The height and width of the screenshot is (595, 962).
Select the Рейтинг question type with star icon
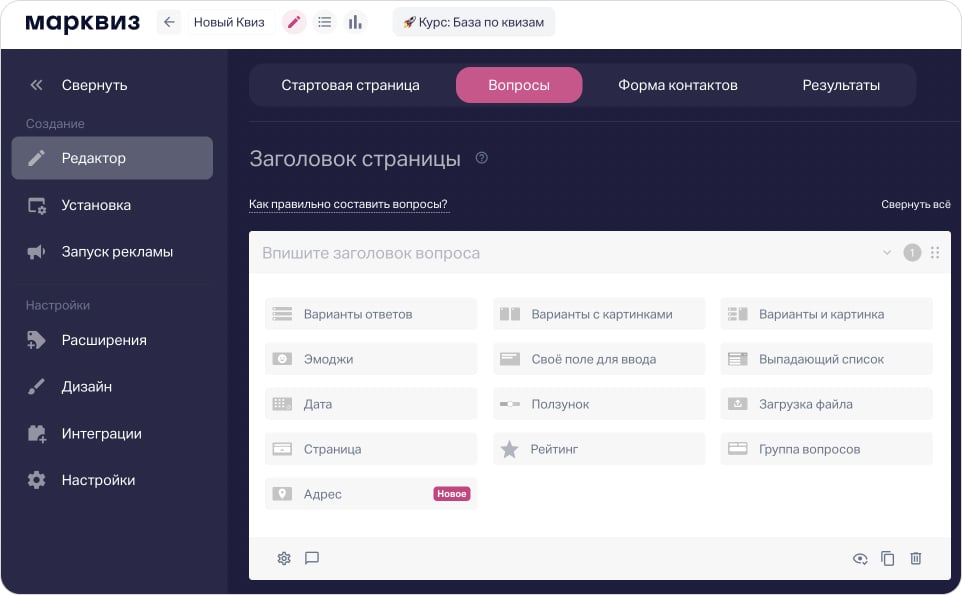598,448
